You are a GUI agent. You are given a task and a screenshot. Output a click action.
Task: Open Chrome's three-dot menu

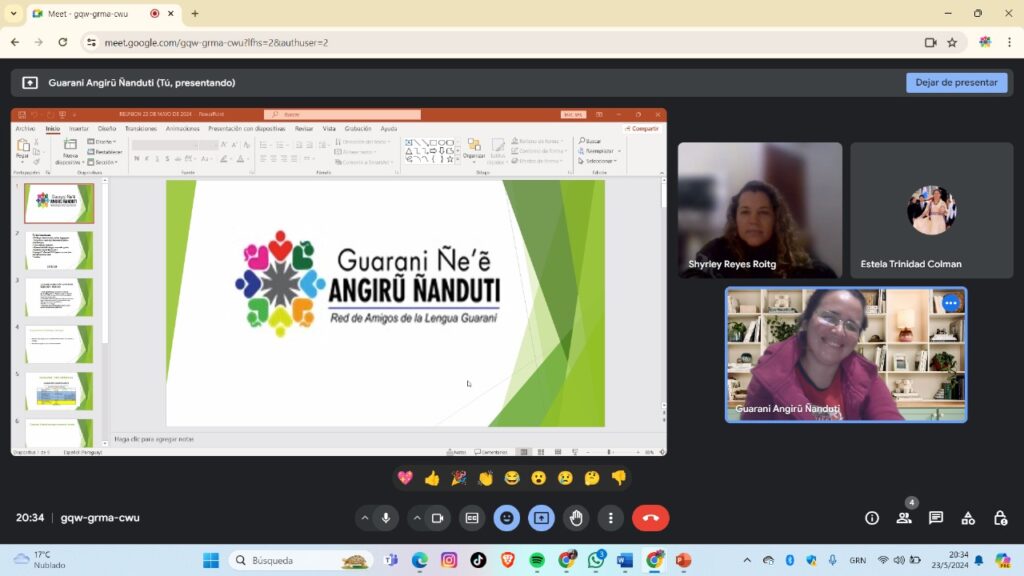click(1010, 42)
